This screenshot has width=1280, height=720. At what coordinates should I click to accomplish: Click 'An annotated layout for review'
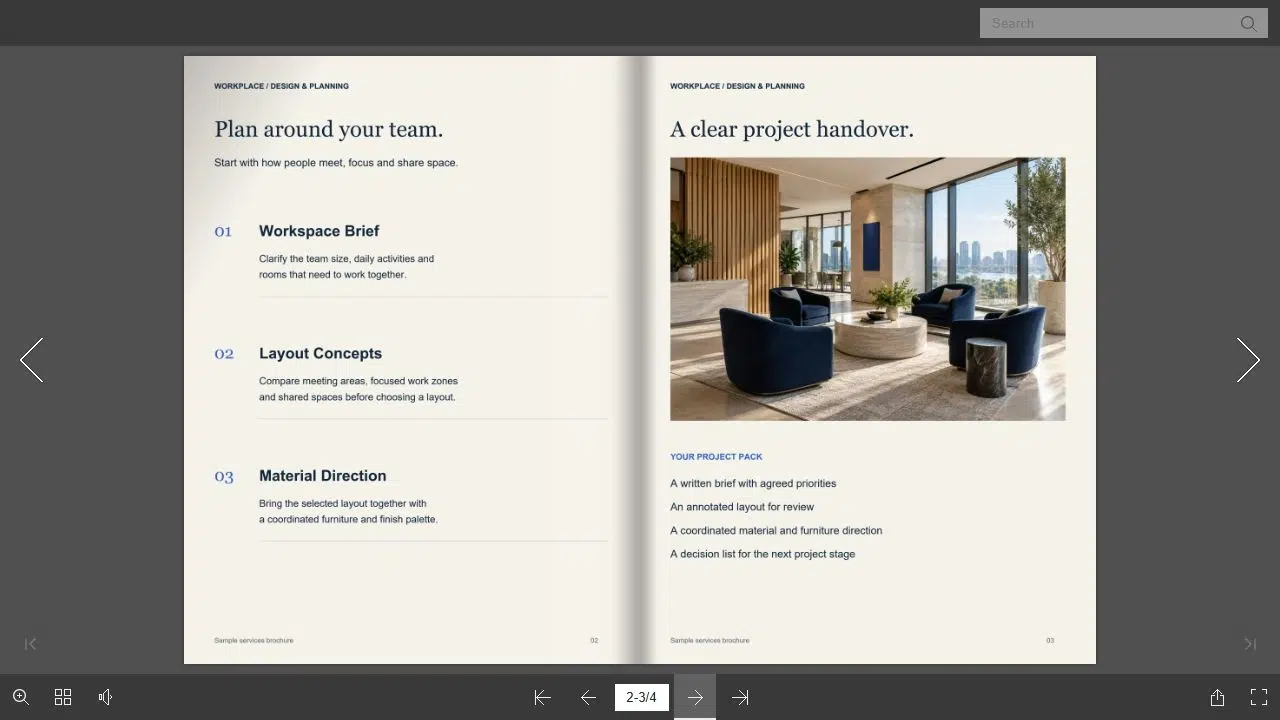(742, 507)
